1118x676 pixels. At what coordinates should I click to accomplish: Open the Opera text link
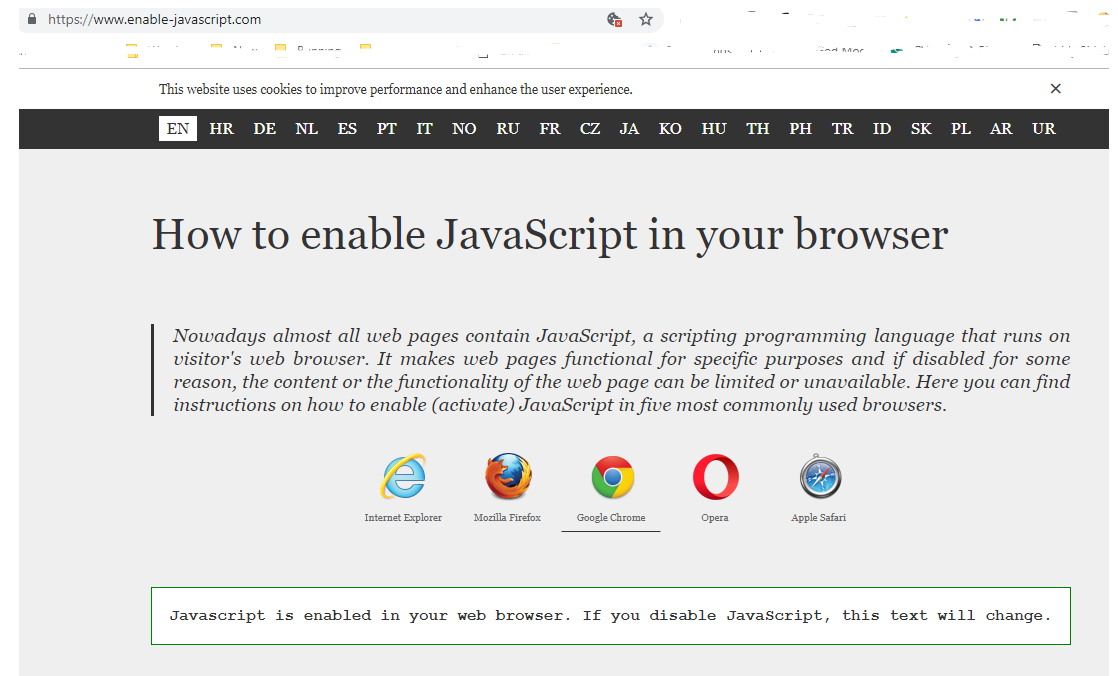point(714,518)
